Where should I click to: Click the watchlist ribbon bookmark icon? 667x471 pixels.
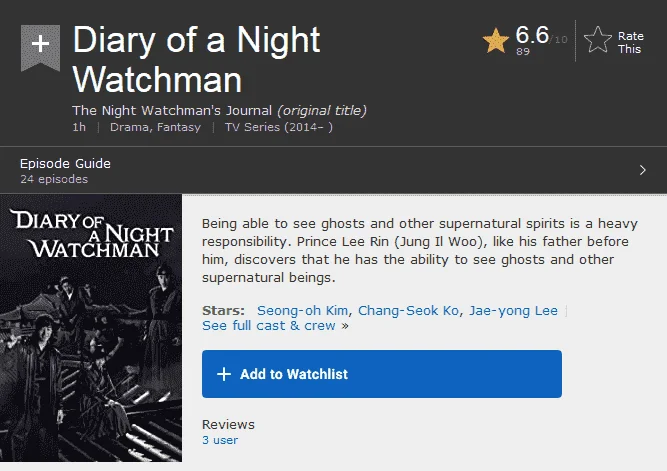40,48
